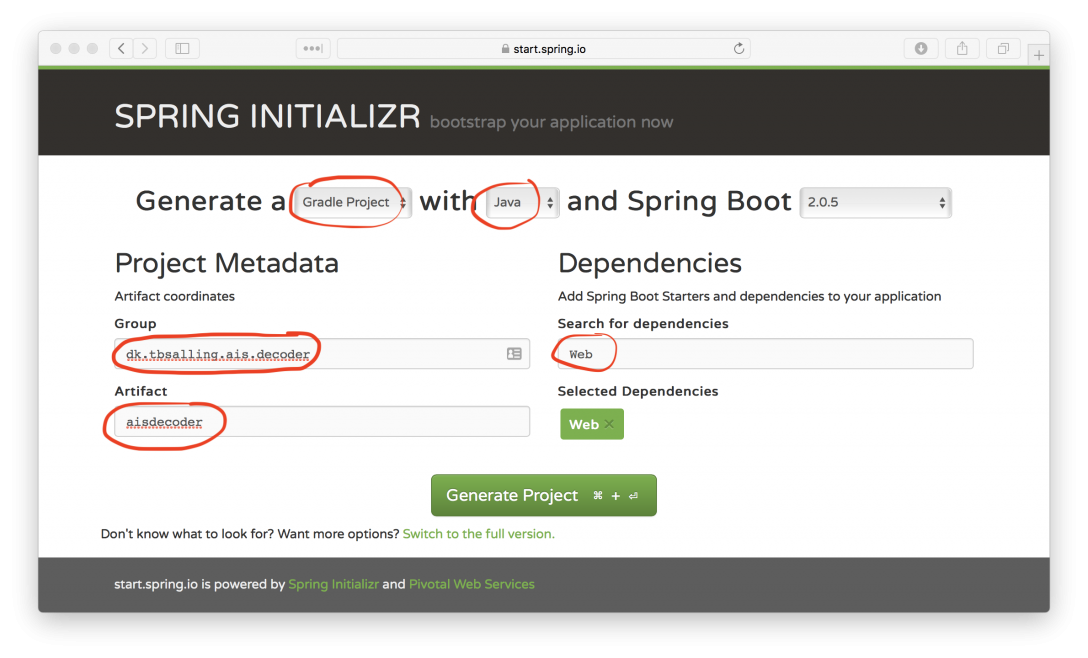Remove the Web dependency with its X
Viewport: 1088px width, 658px height.
point(609,424)
